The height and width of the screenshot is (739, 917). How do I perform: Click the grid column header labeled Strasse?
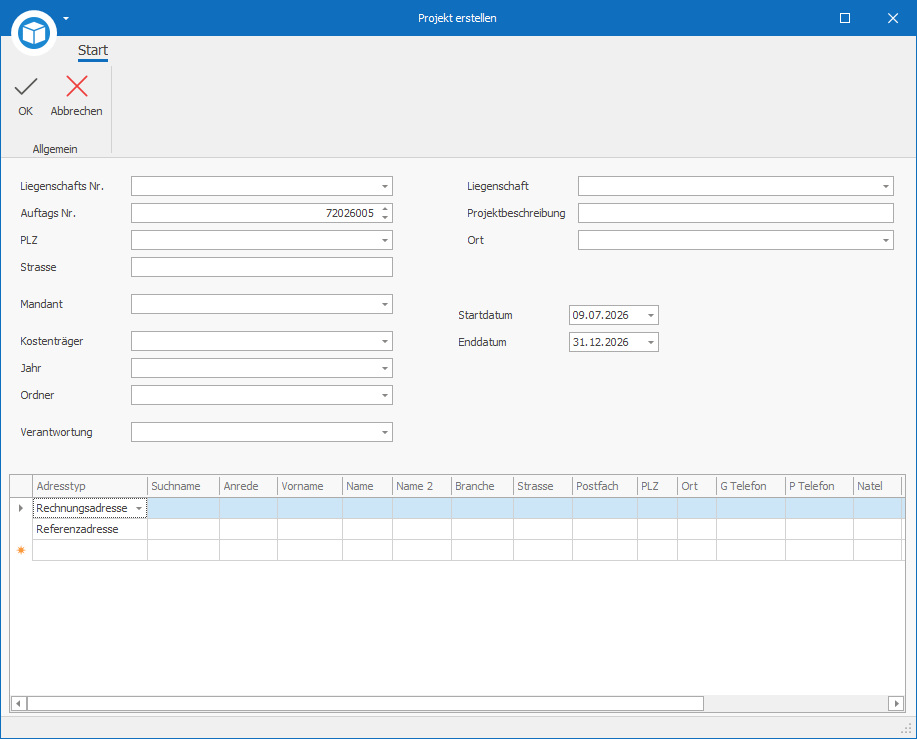click(x=543, y=486)
